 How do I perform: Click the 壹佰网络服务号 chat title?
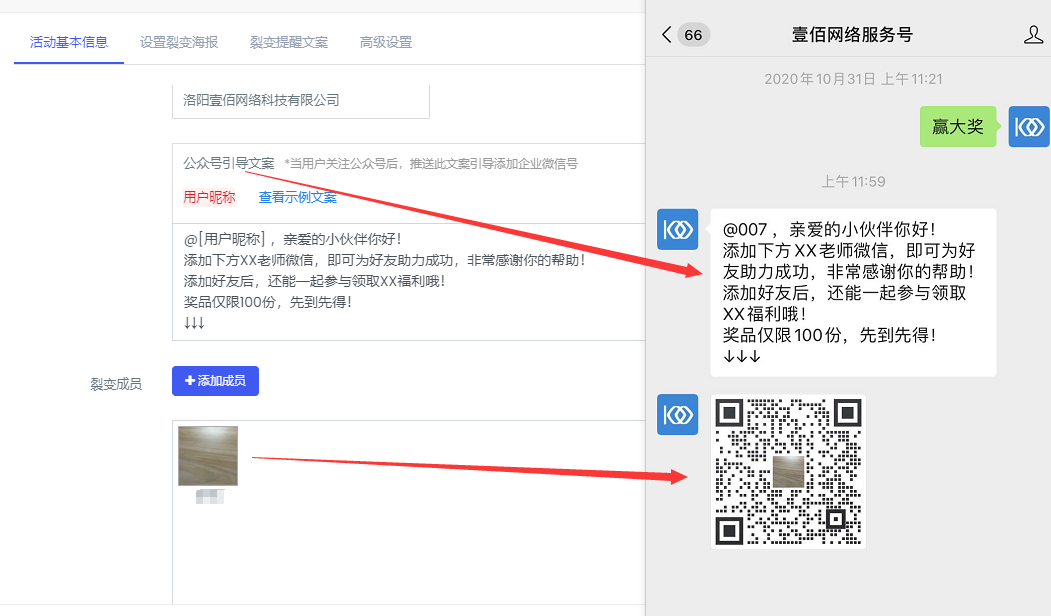click(x=852, y=35)
